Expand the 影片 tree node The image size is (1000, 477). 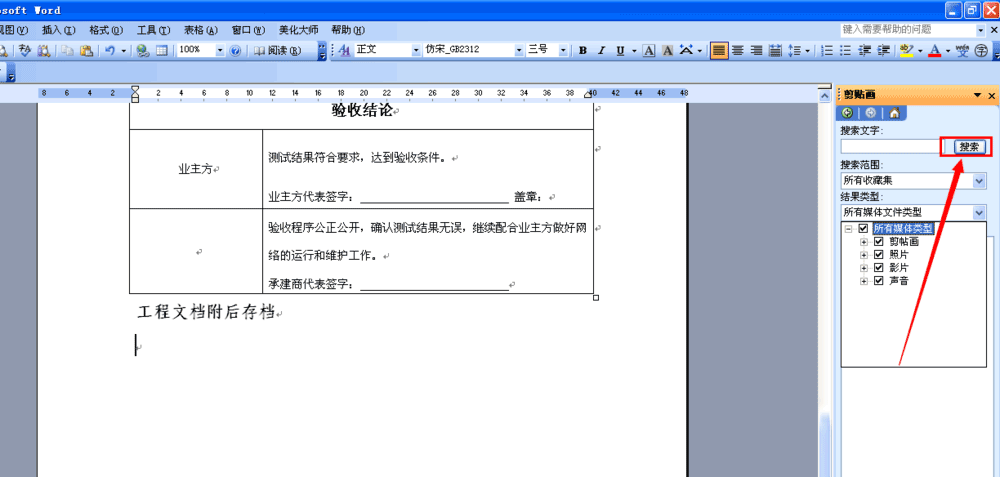point(865,268)
